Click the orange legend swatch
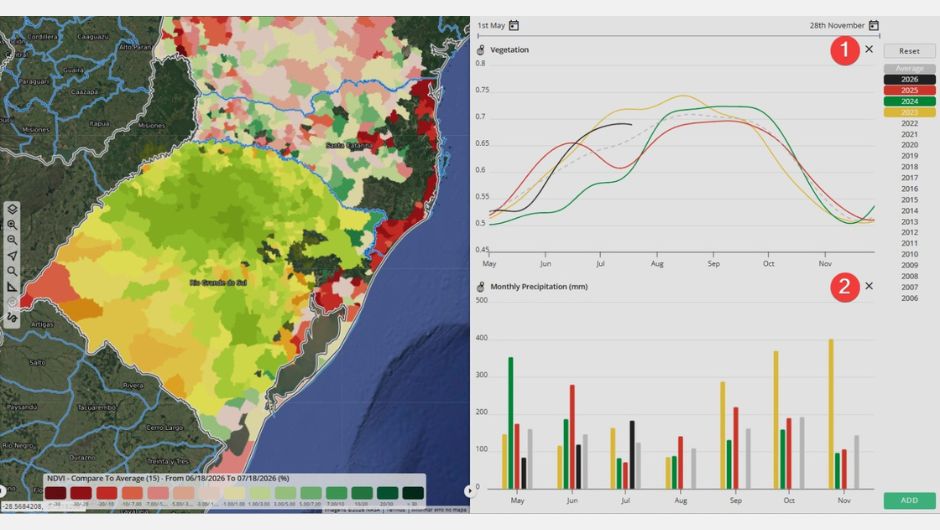This screenshot has width=940, height=530. pyautogui.click(x=132, y=493)
